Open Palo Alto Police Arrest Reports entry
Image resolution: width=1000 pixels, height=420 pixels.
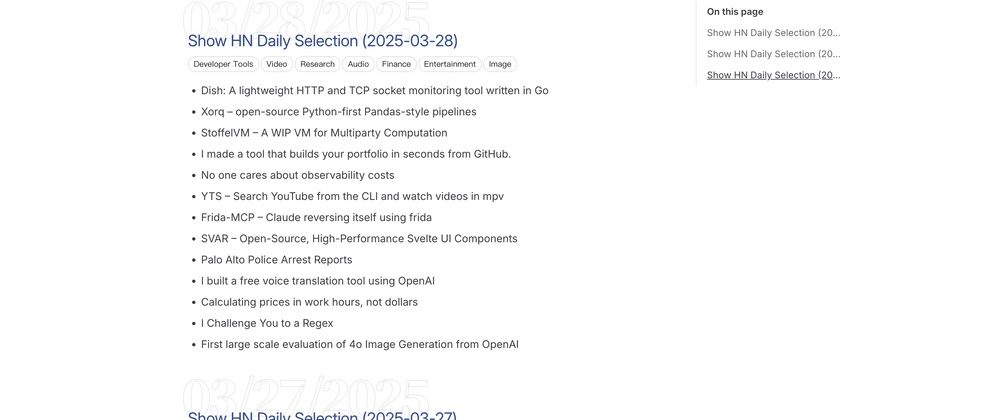click(277, 259)
